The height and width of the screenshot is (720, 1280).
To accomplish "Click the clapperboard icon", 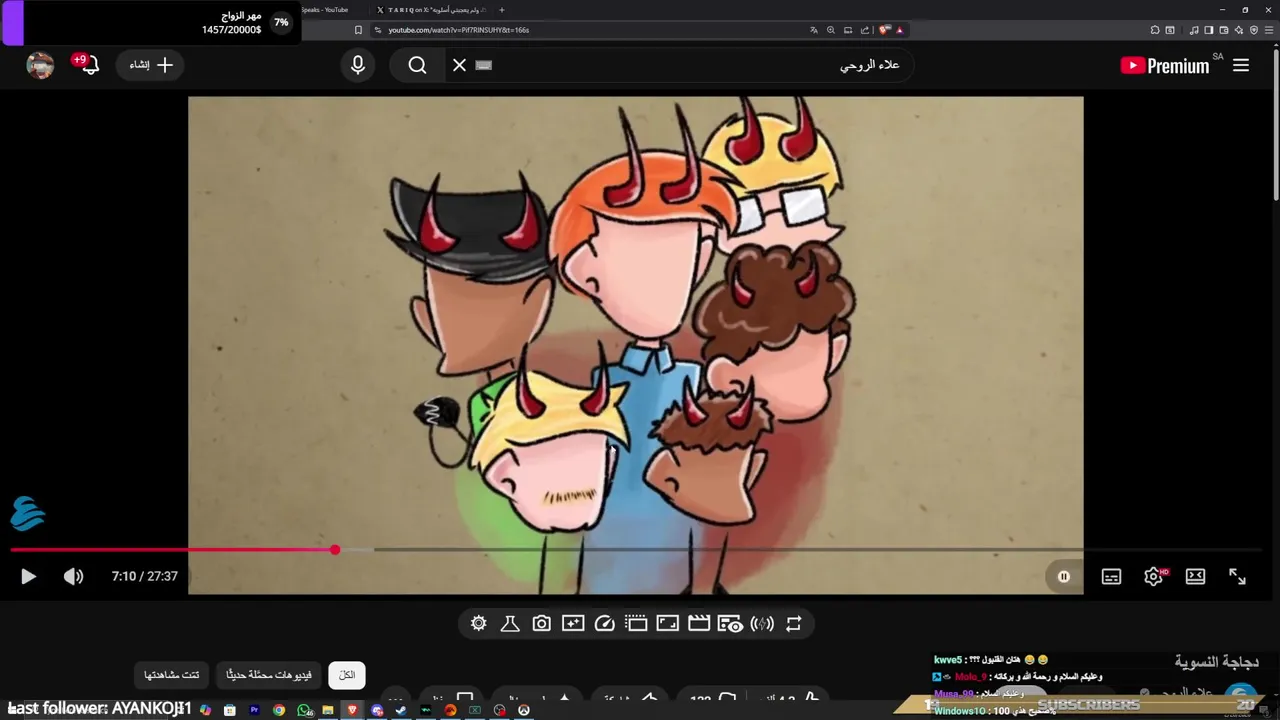I will point(699,623).
